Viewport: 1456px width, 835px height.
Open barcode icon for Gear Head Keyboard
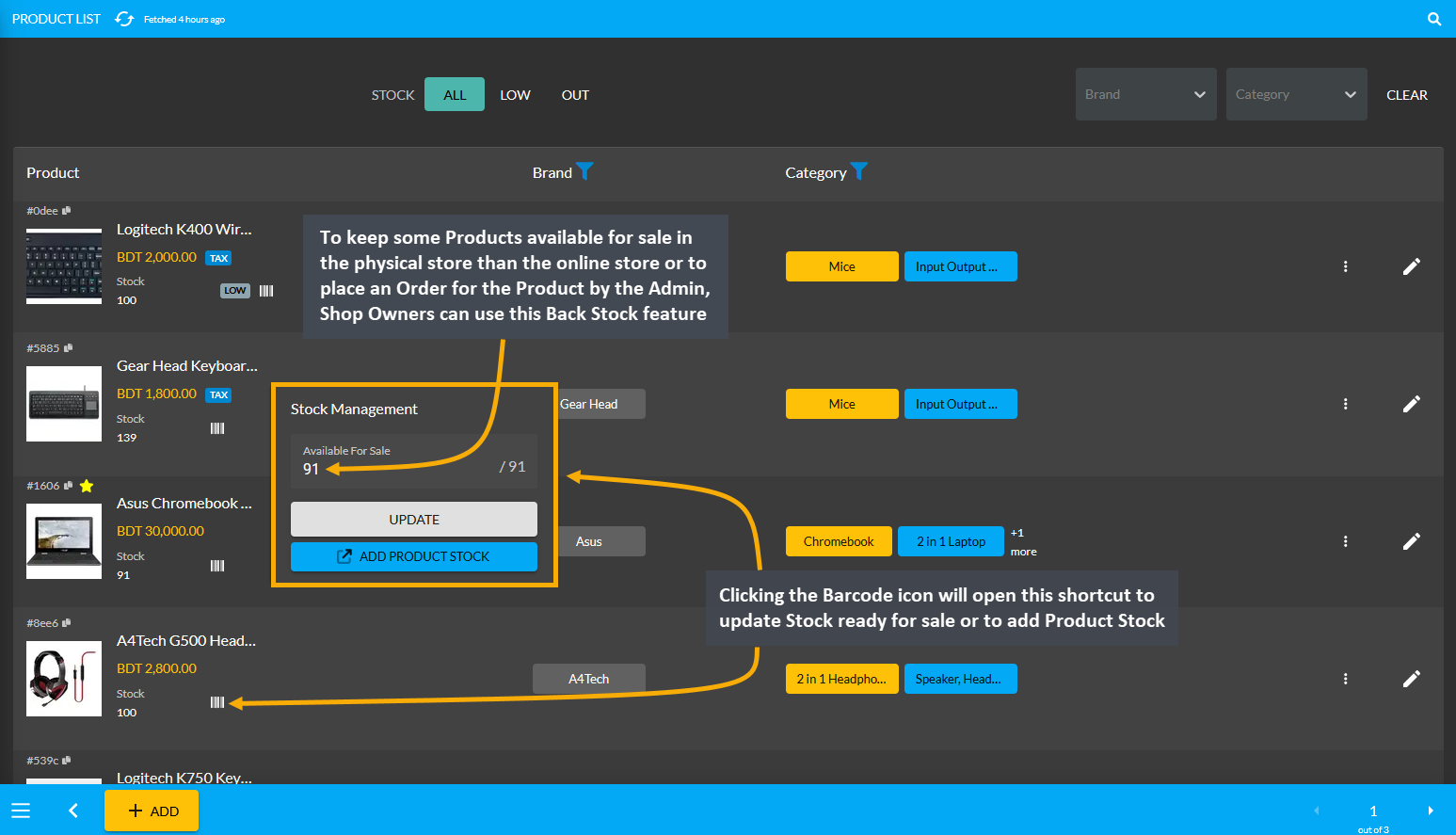coord(217,428)
